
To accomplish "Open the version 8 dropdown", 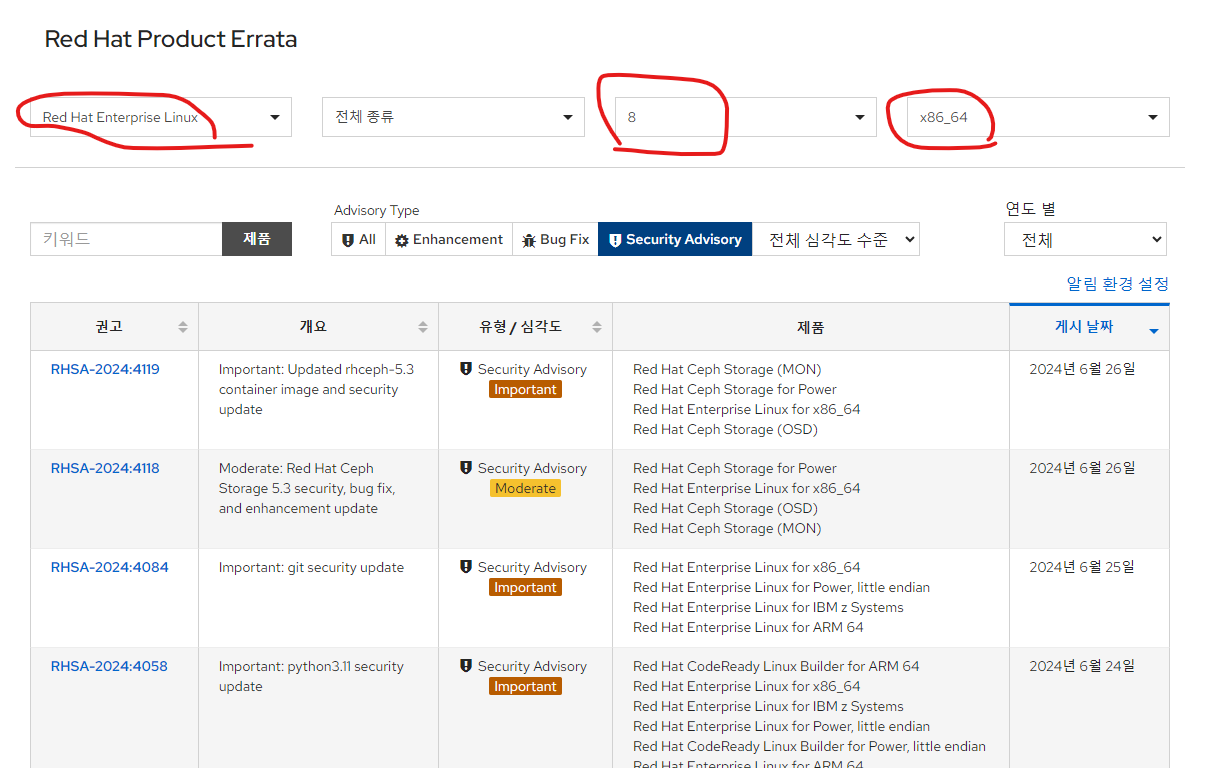I will pyautogui.click(x=746, y=117).
